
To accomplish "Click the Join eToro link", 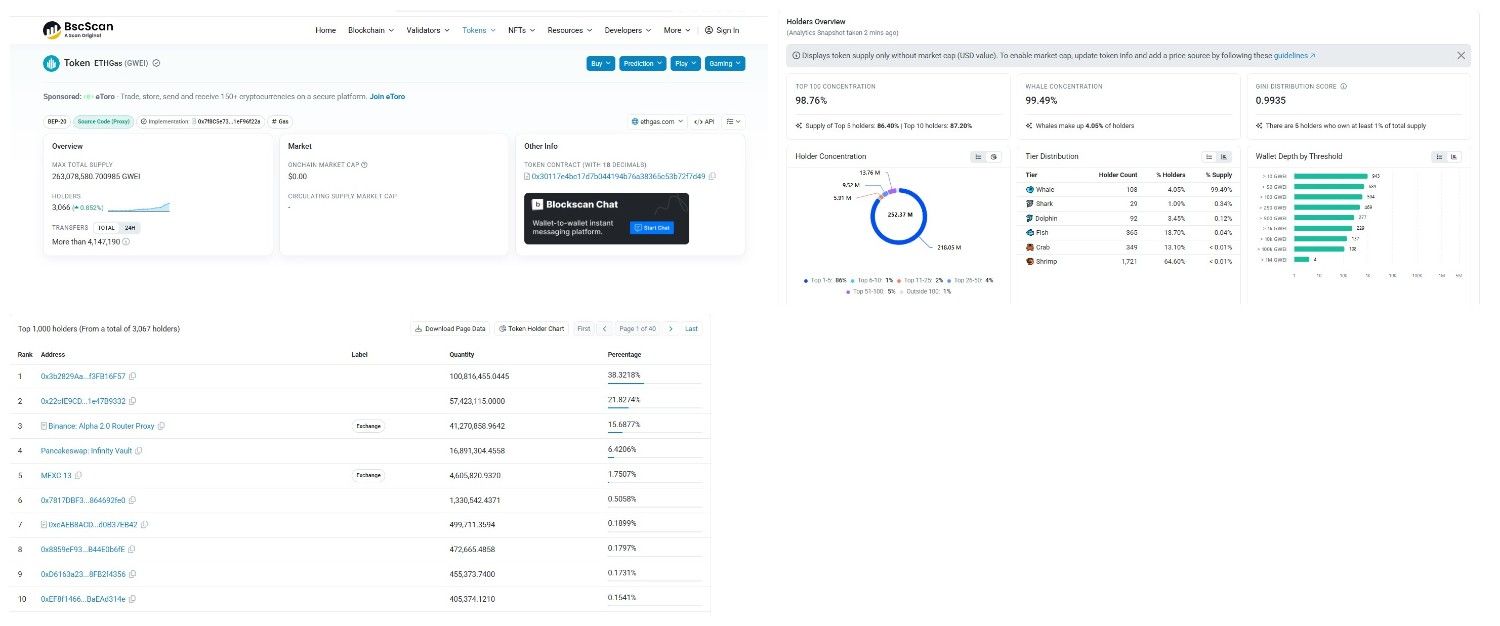I will (387, 96).
